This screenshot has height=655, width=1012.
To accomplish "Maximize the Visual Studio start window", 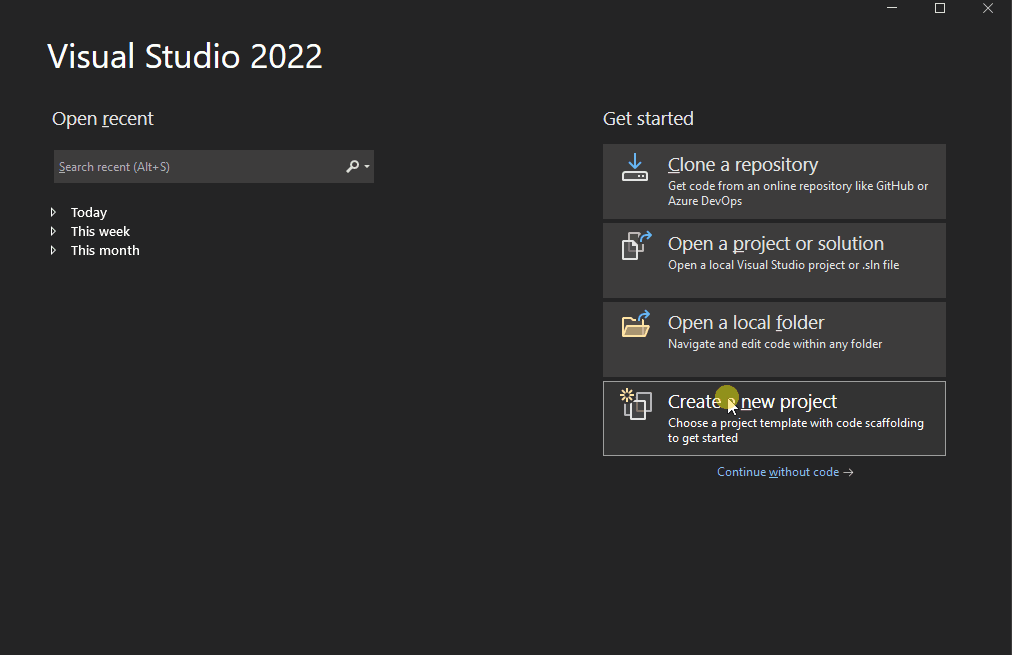I will point(940,9).
